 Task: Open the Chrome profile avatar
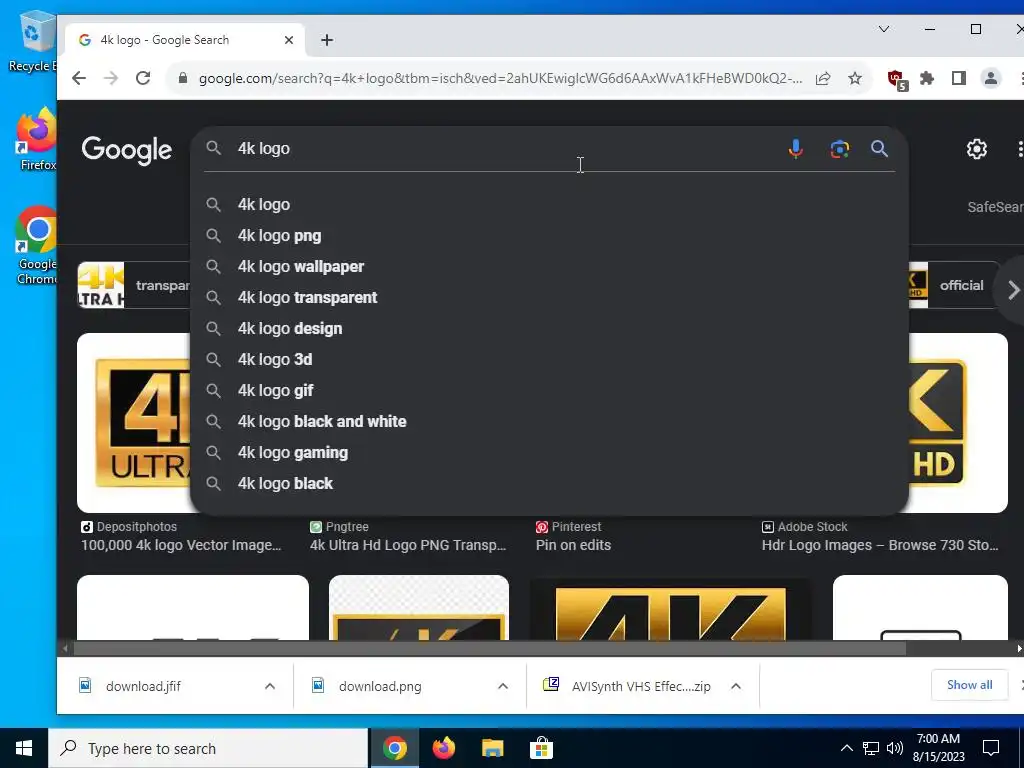pos(991,78)
